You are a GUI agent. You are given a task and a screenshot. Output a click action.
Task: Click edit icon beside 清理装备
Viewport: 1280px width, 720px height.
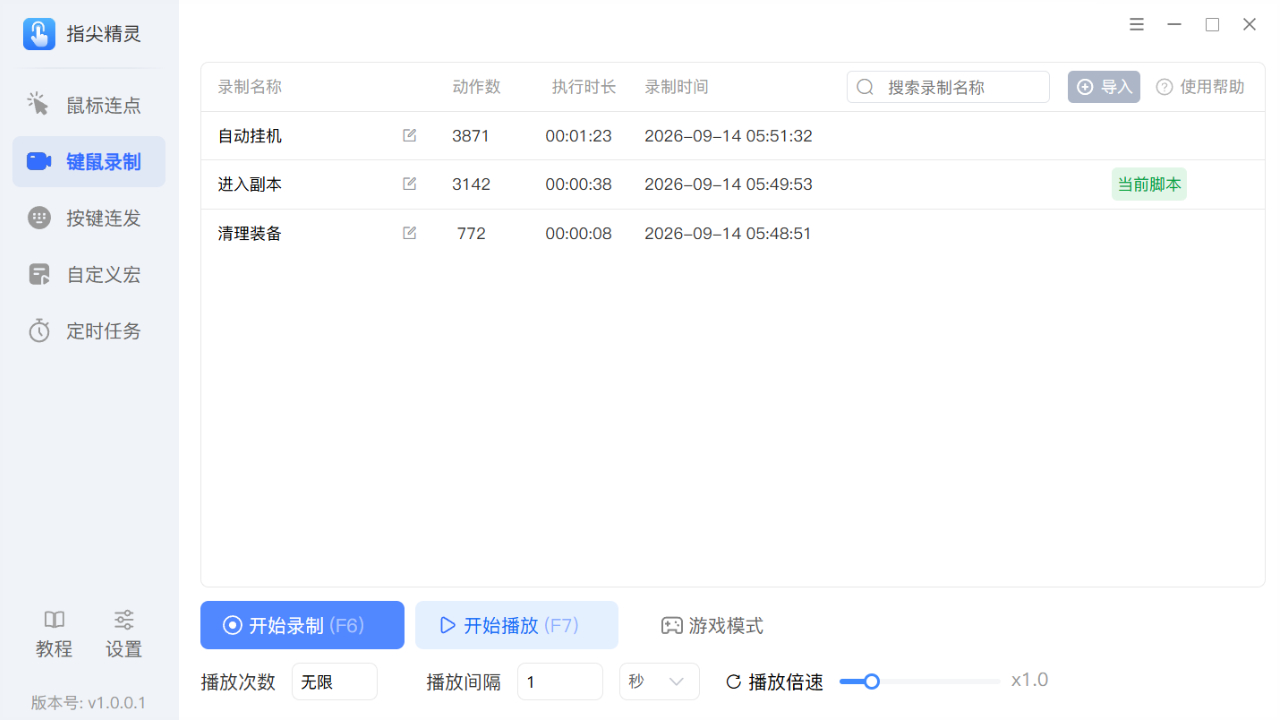[x=409, y=233]
